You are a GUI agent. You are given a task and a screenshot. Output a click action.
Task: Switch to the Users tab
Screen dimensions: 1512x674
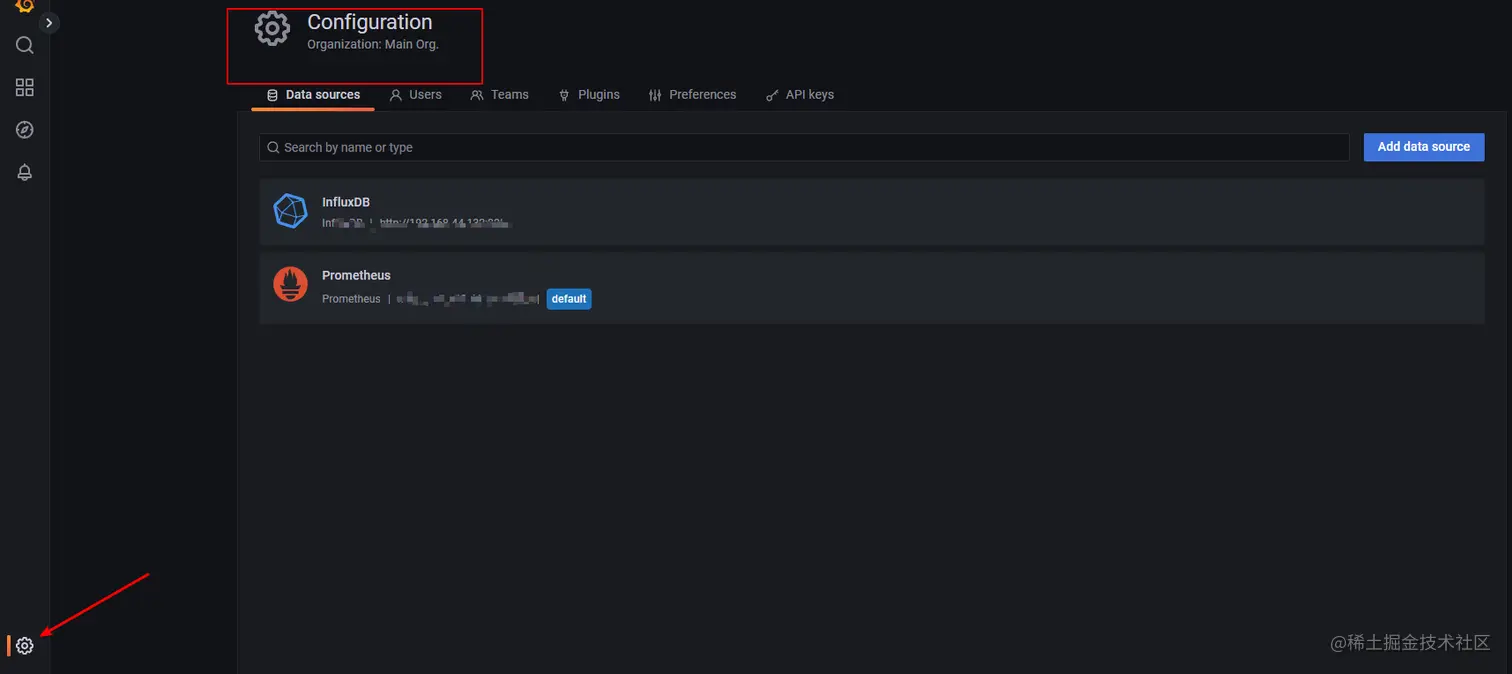415,95
